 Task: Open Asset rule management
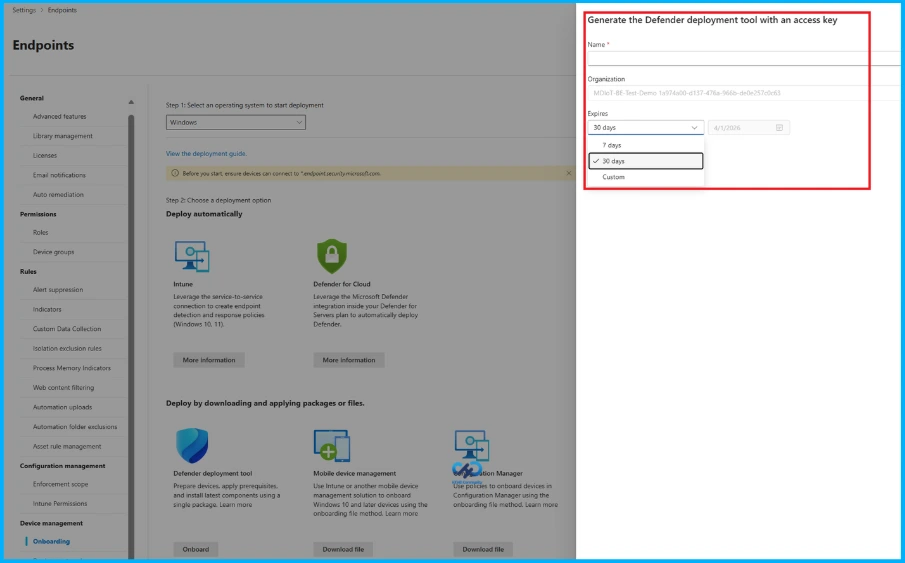click(67, 446)
